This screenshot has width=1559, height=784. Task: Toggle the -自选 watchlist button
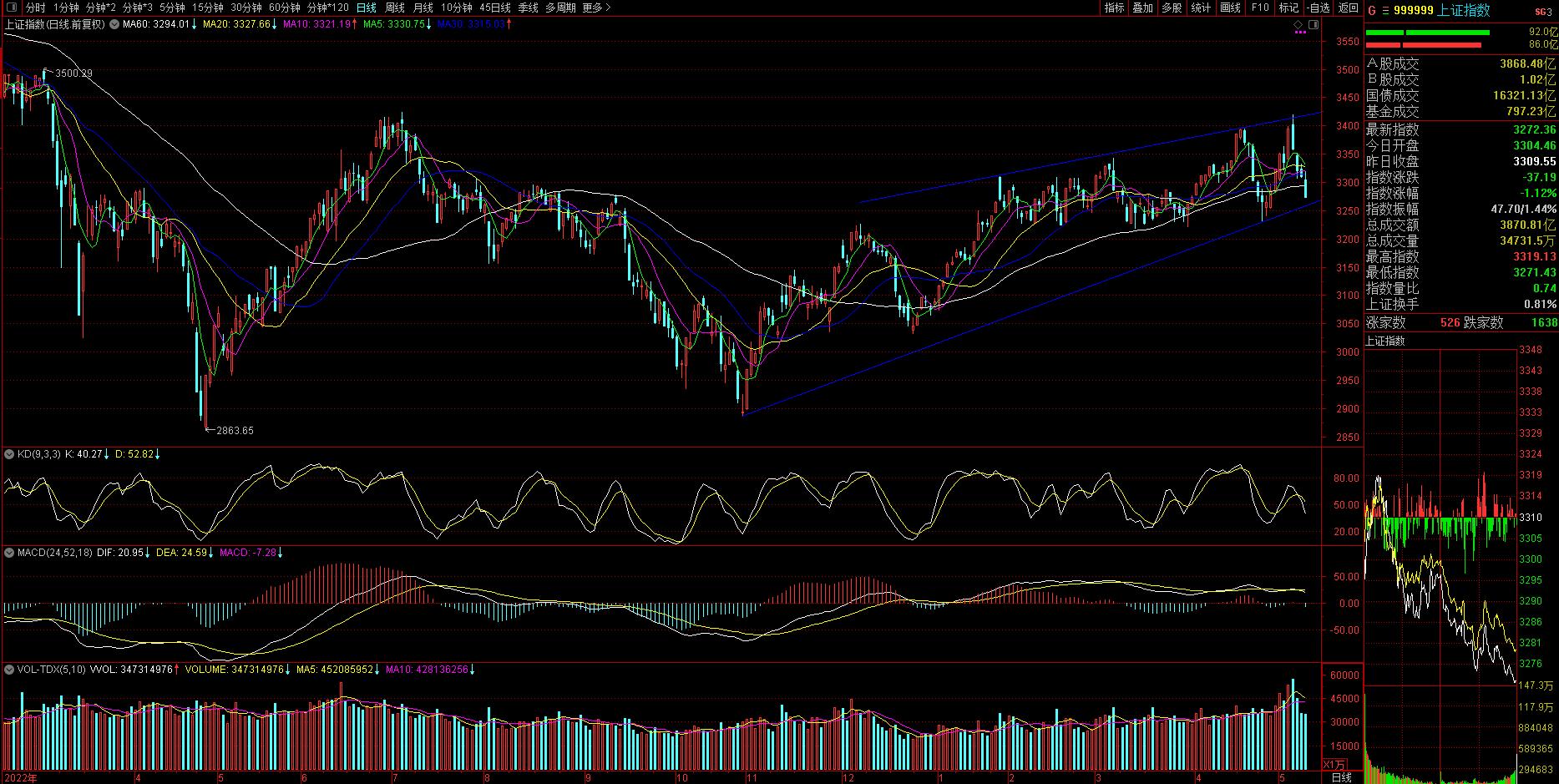tap(1318, 8)
